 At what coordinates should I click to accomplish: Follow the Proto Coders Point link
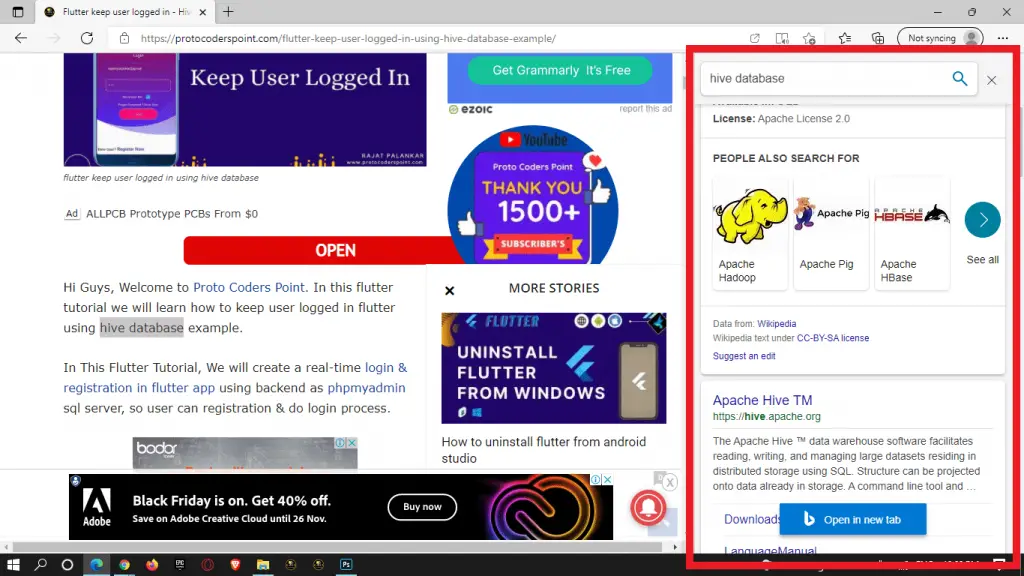[x=249, y=287]
